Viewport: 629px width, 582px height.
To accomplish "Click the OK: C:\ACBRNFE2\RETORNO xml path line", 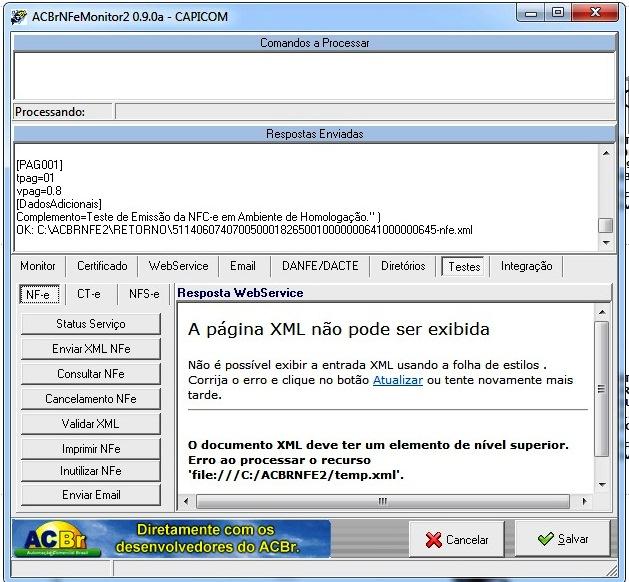I will [x=244, y=230].
